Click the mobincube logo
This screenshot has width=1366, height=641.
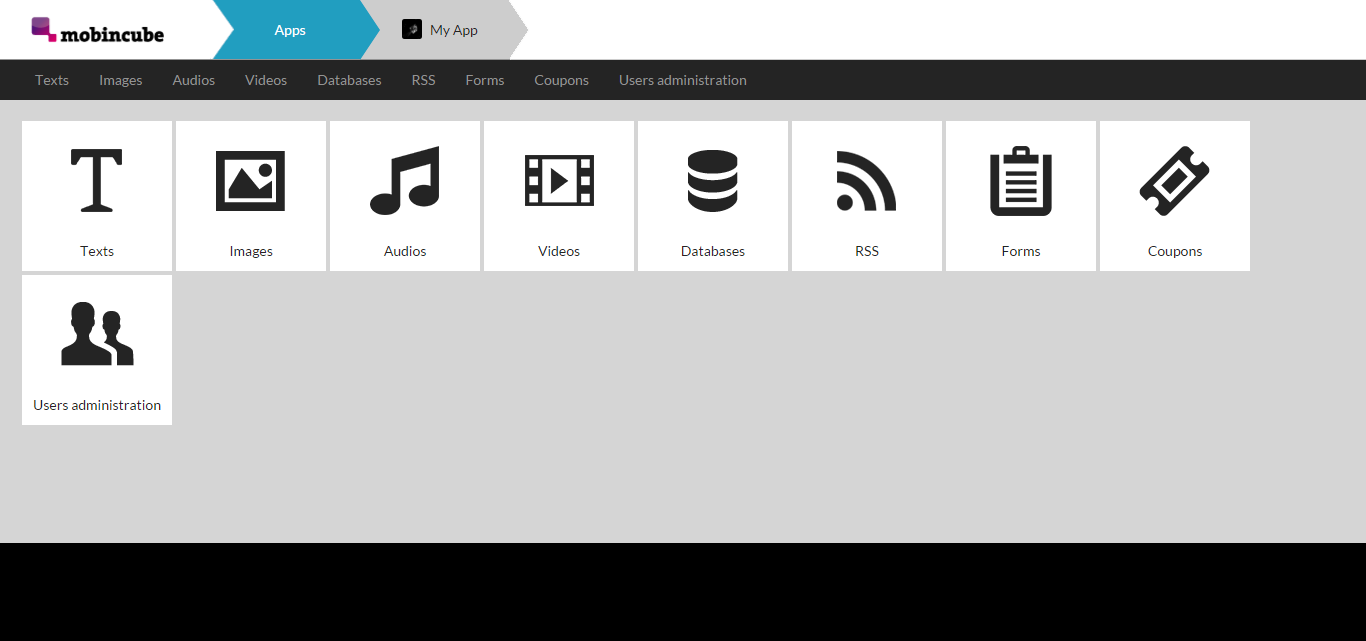(x=97, y=30)
